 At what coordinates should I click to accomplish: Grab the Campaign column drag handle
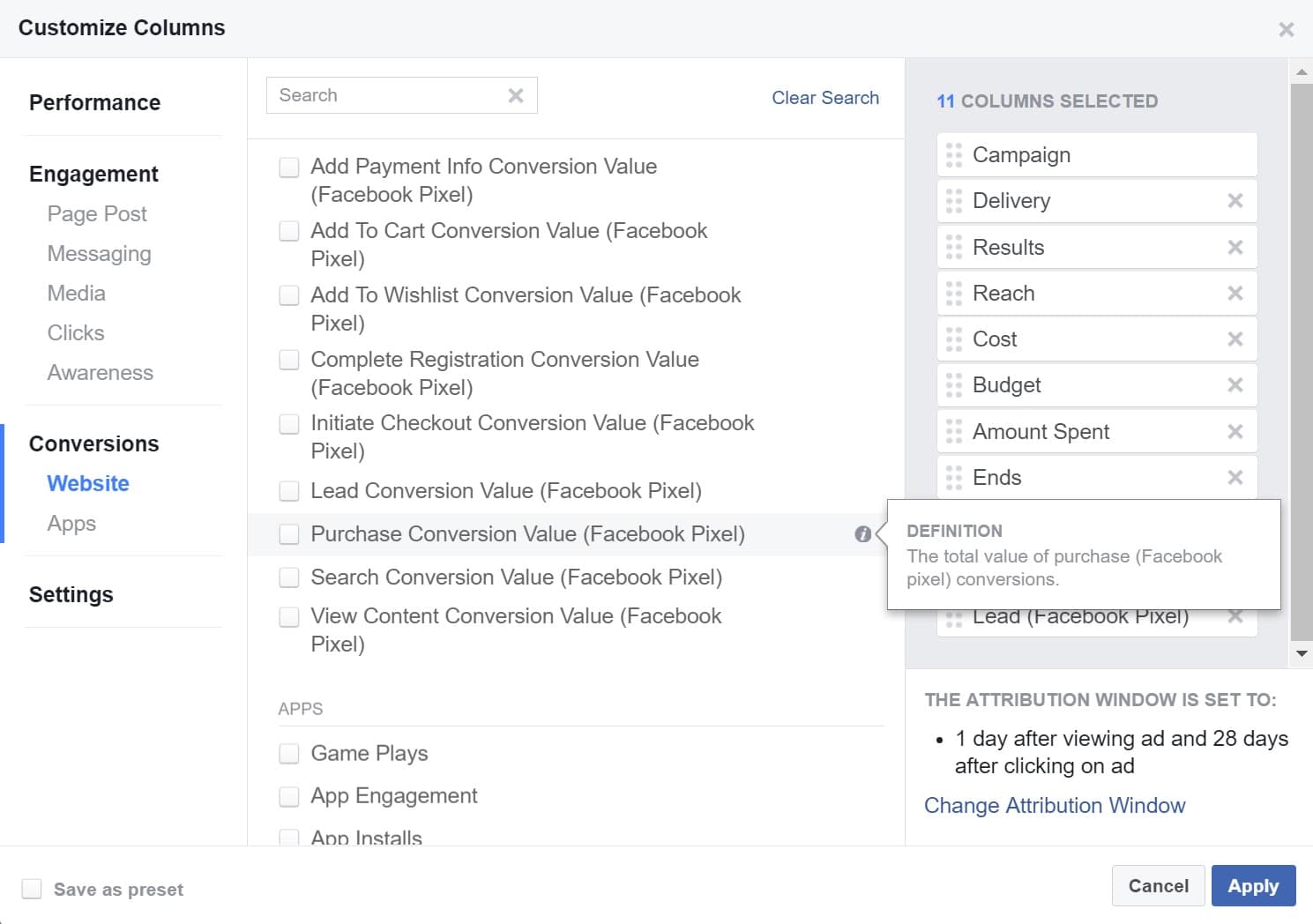(952, 154)
